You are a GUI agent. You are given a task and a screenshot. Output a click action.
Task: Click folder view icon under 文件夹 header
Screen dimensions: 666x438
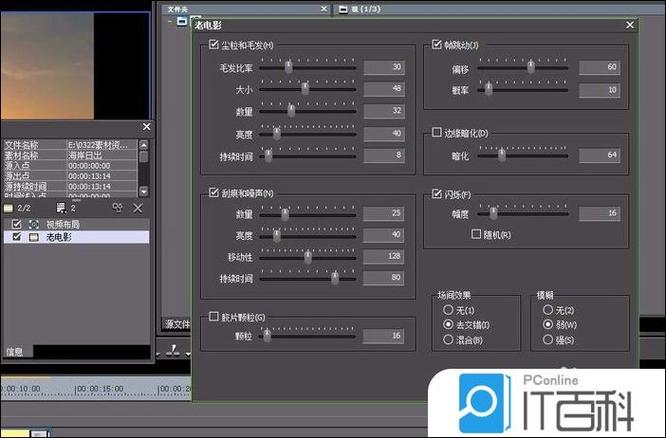[x=182, y=21]
